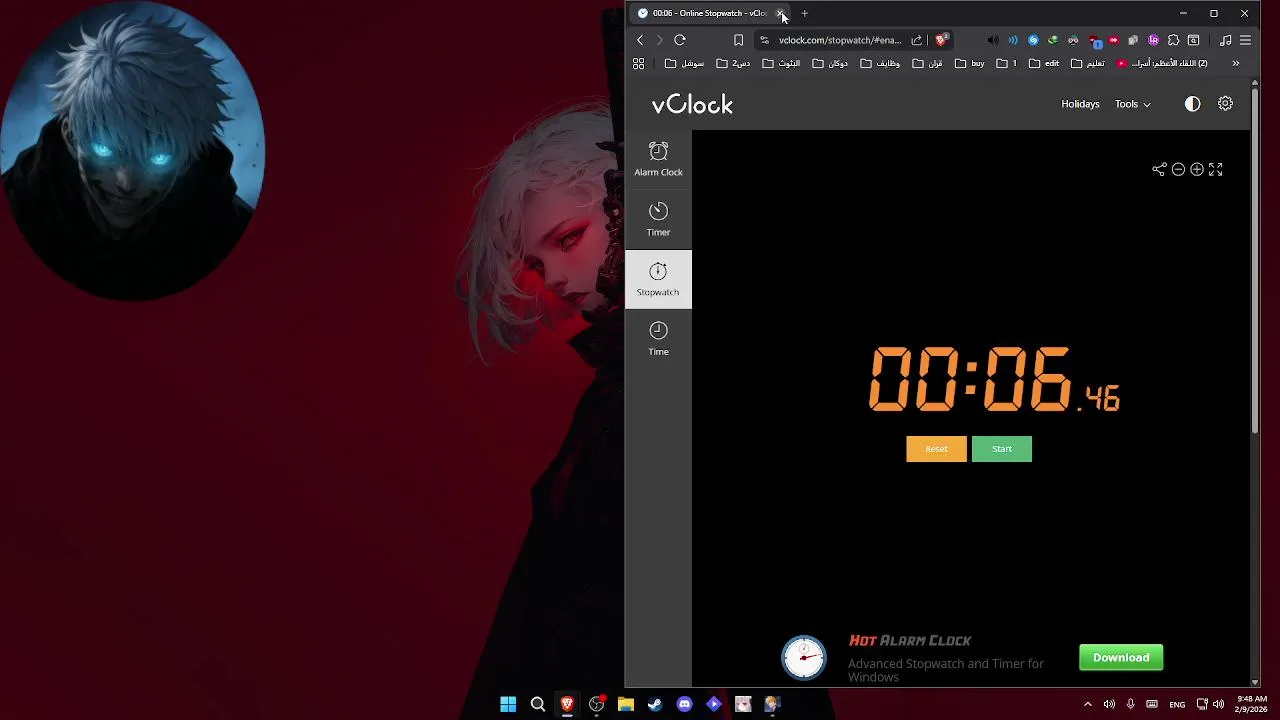
Task: Click the vClock logo
Action: [692, 104]
